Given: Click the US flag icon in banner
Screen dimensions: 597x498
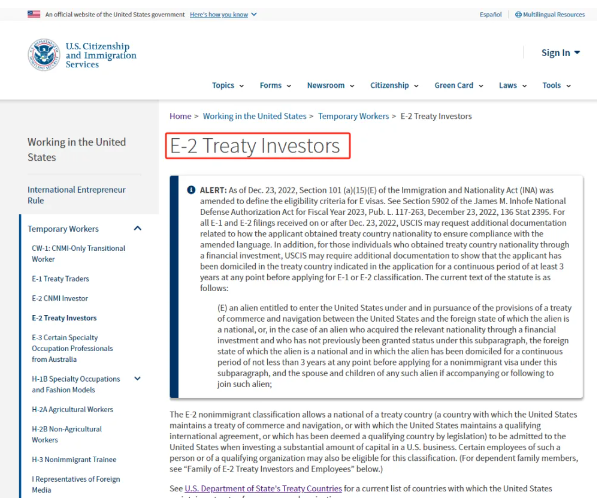Looking at the screenshot, I should coord(34,14).
